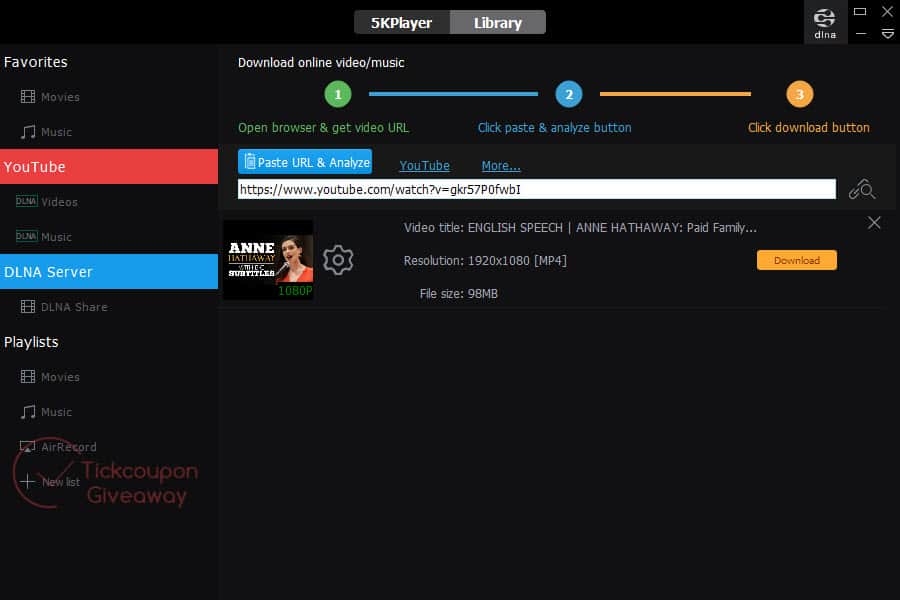Screen dimensions: 900x600
Task: Click File size: 98MB text
Action: tap(459, 293)
